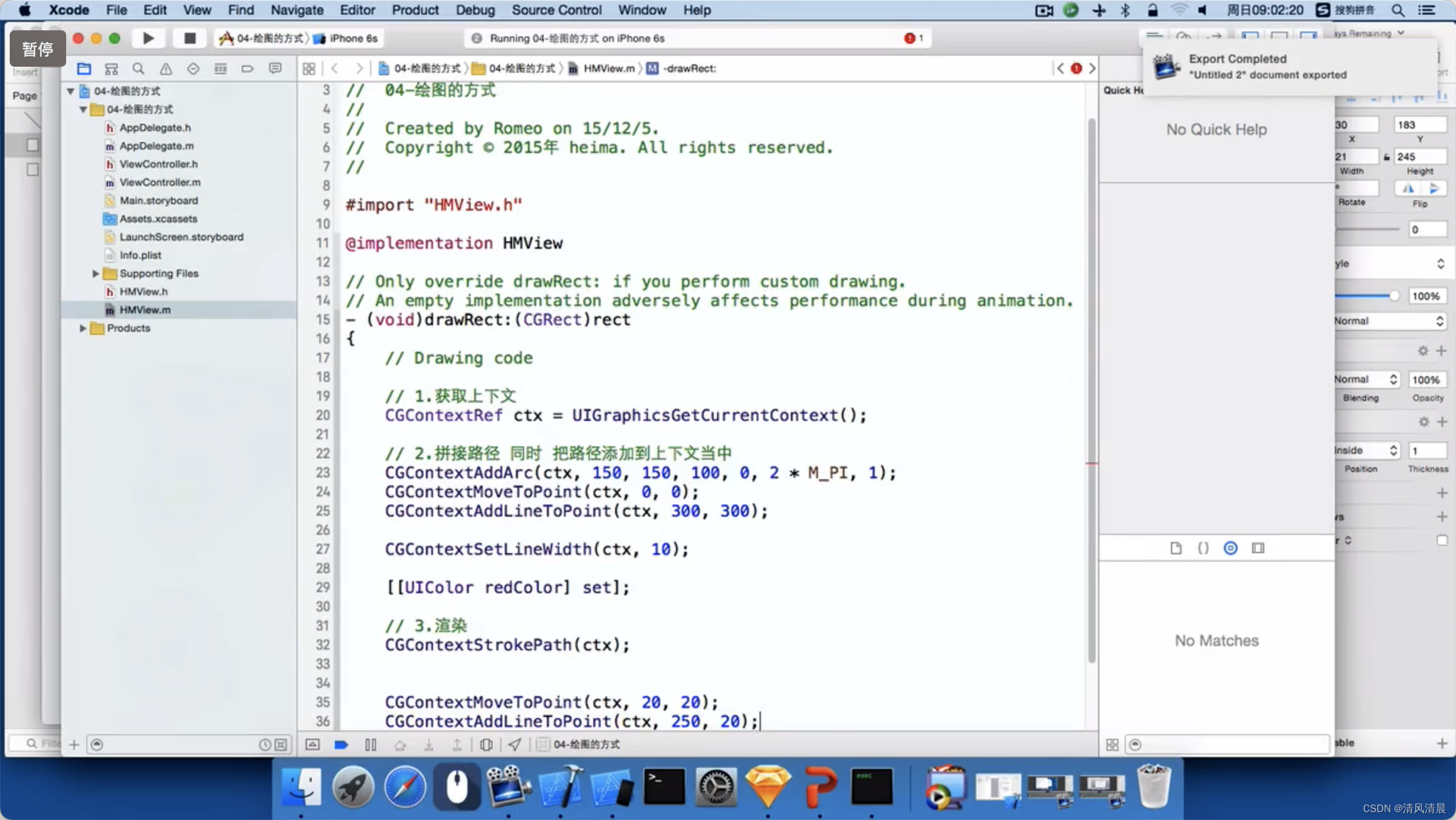Image resolution: width=1456 pixels, height=820 pixels.
Task: Open the Issue navigator warning icon
Action: (166, 69)
